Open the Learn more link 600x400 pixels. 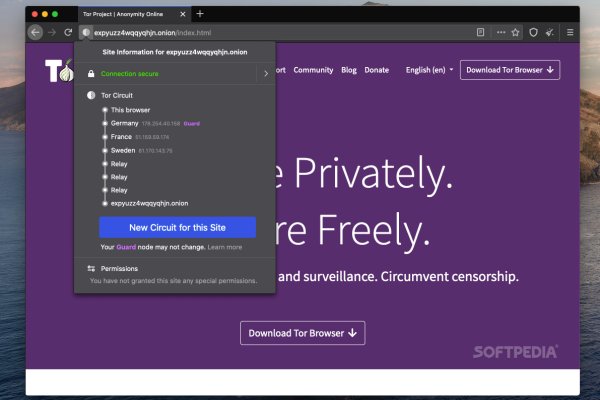coord(225,246)
